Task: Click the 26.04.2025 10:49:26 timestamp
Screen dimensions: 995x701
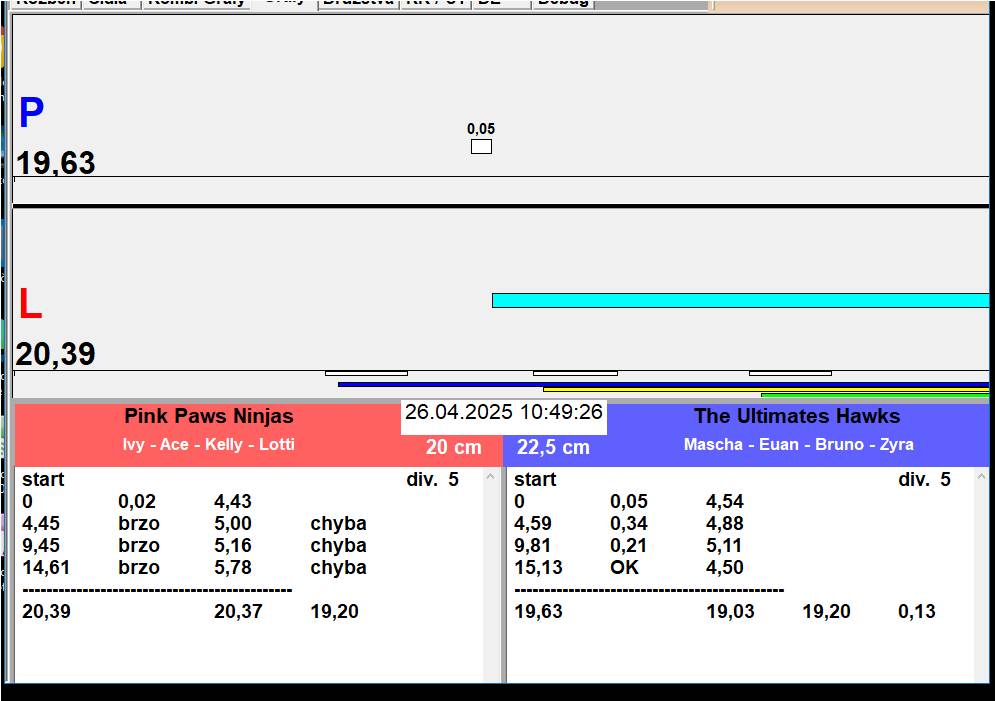Action: [x=504, y=412]
